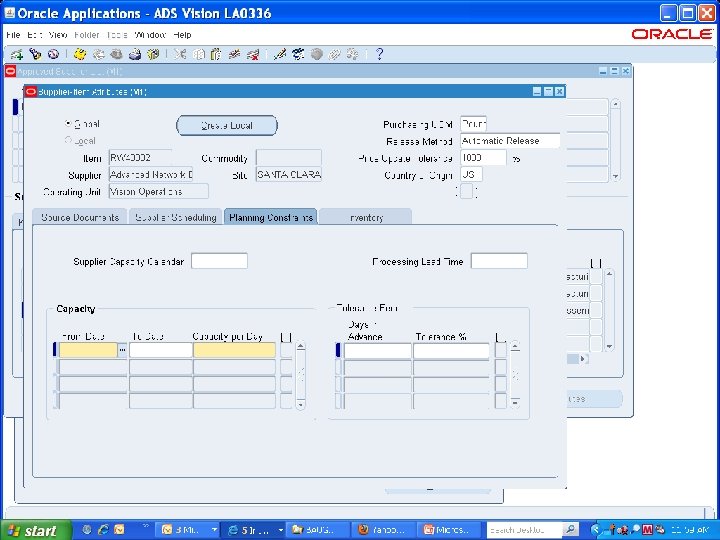Screen dimensions: 720x540
Task: Click Tolerance Fences scroll down arrow
Action: [x=515, y=404]
